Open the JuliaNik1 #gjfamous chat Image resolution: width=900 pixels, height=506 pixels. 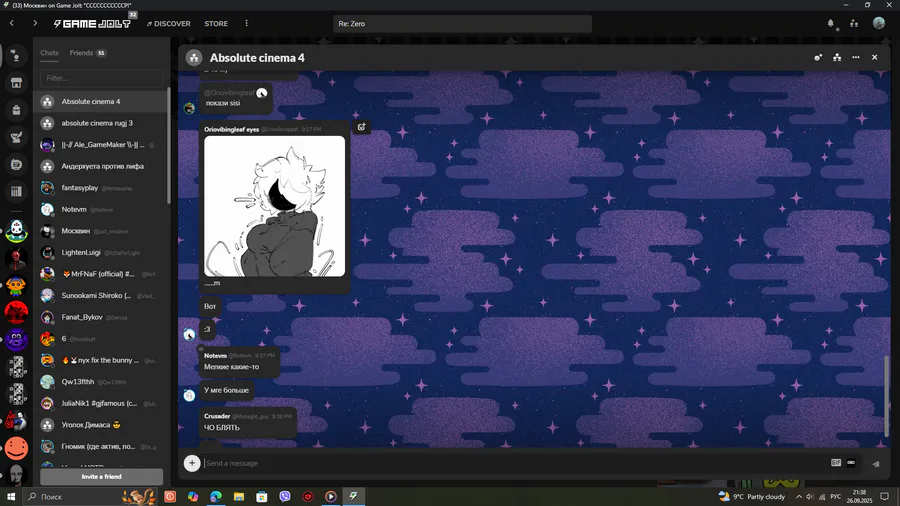pyautogui.click(x=100, y=403)
